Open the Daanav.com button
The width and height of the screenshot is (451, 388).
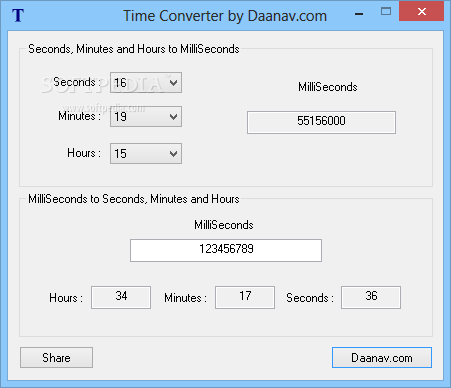[382, 358]
